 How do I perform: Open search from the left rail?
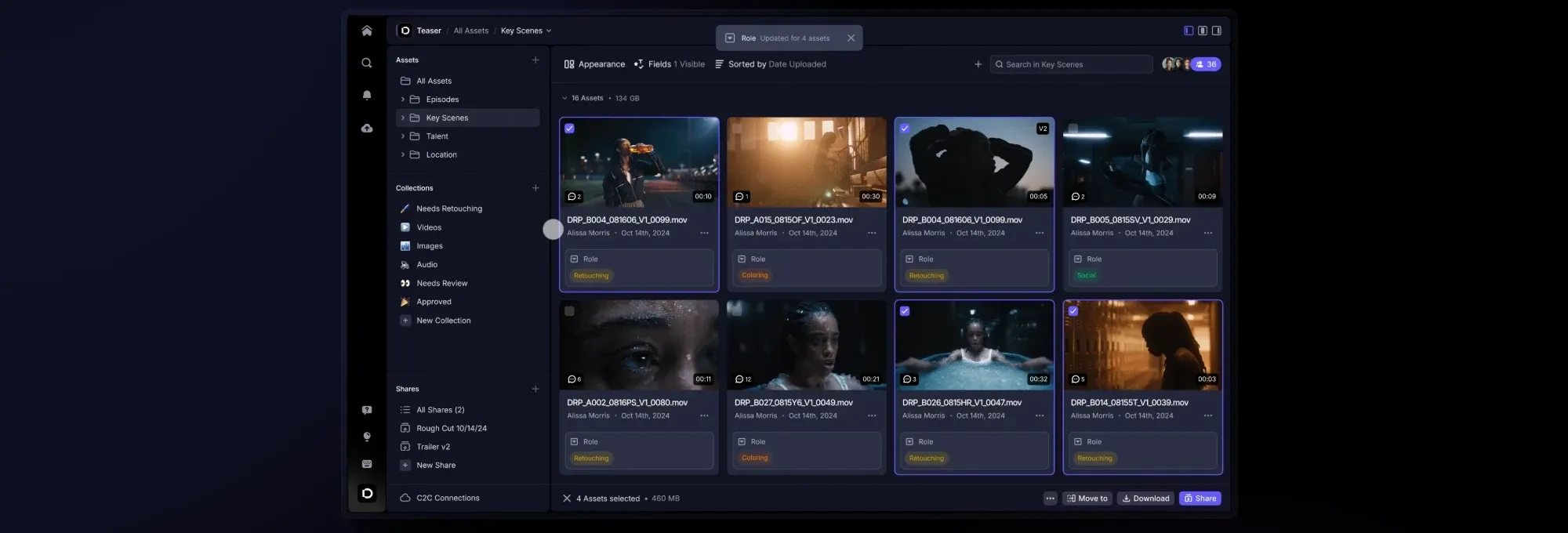coord(366,63)
